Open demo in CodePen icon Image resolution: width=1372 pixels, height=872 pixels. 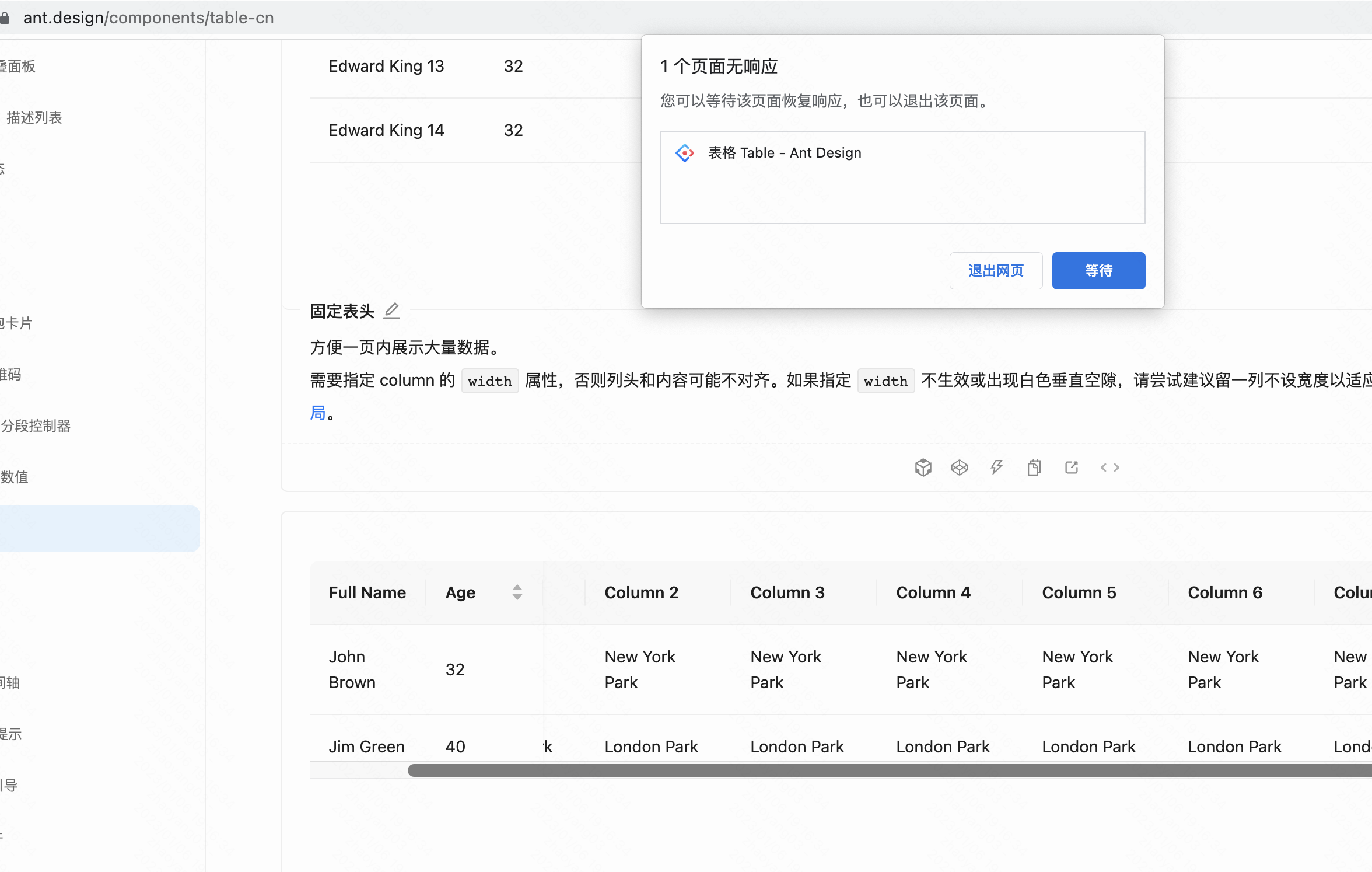click(x=960, y=468)
